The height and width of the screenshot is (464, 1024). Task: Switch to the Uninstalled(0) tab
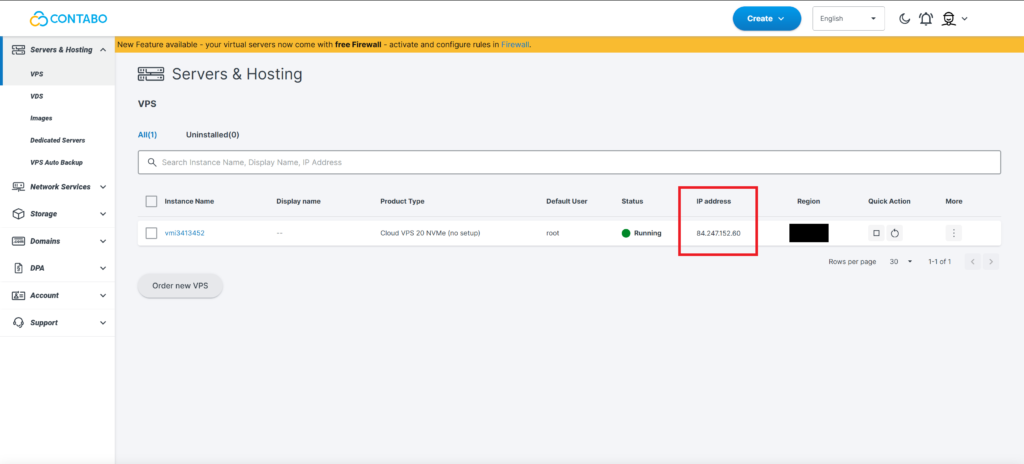(x=213, y=135)
